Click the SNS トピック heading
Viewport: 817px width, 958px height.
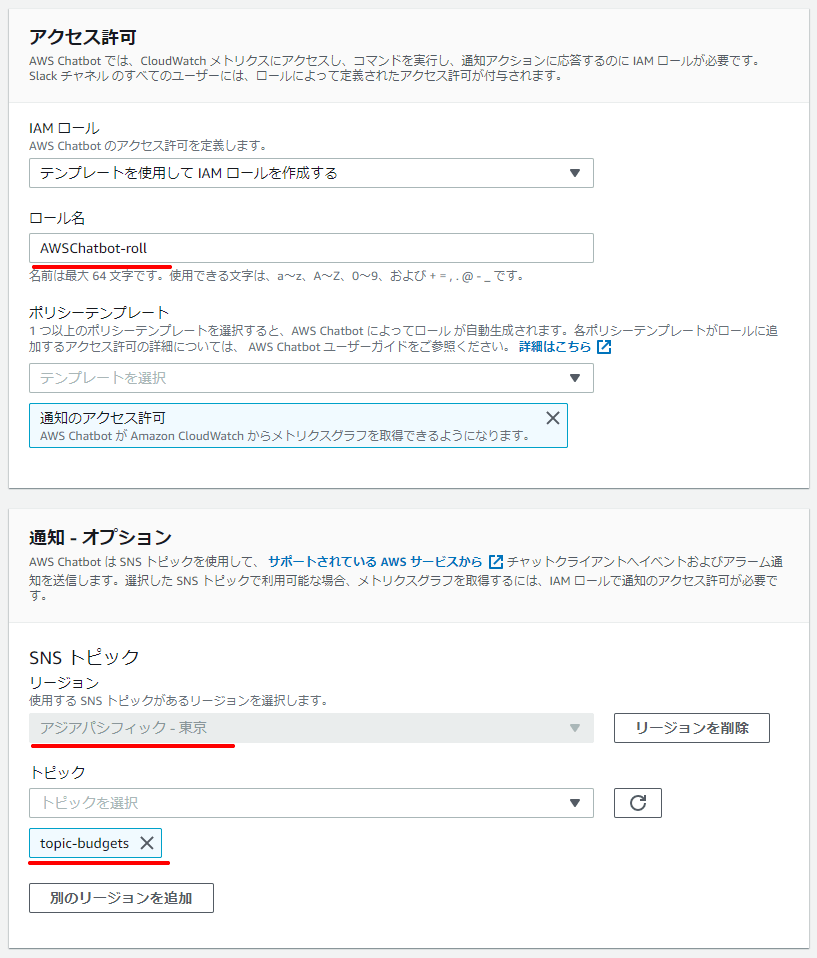84,657
